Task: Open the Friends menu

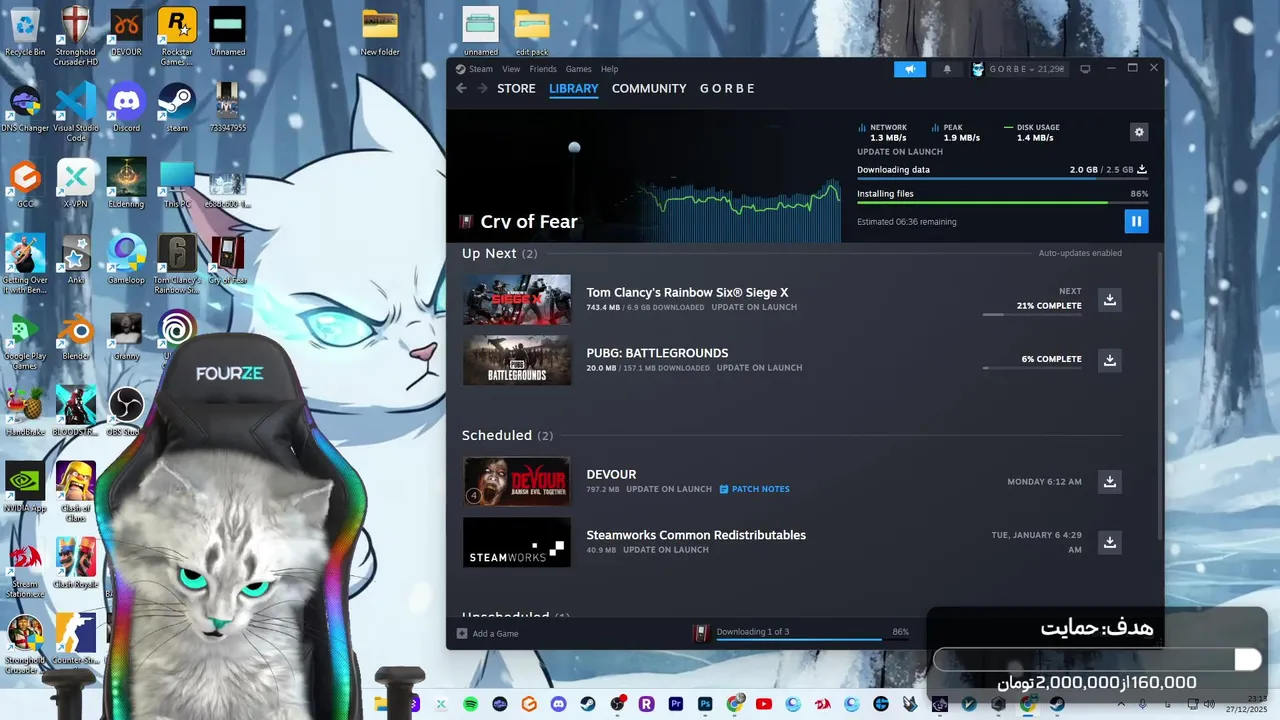Action: pos(543,69)
